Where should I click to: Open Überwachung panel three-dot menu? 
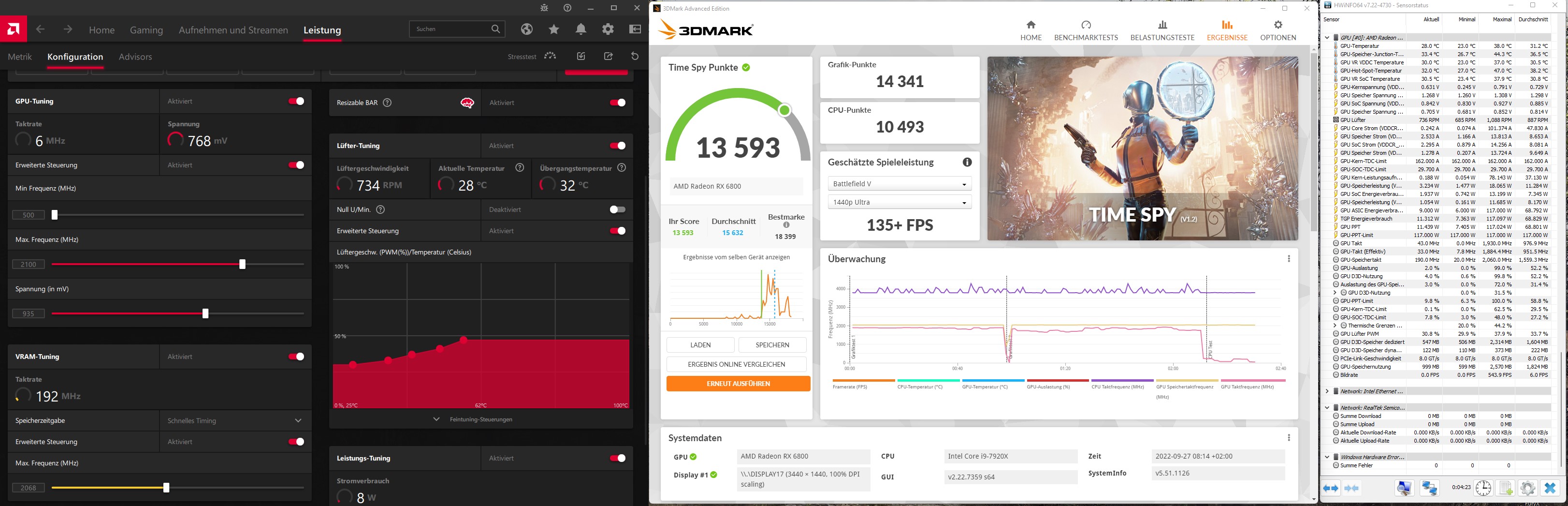1289,259
